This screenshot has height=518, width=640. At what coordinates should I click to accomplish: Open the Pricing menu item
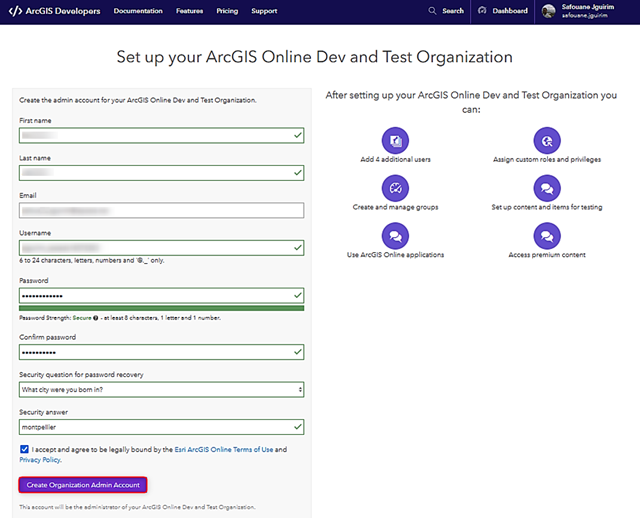(x=227, y=11)
